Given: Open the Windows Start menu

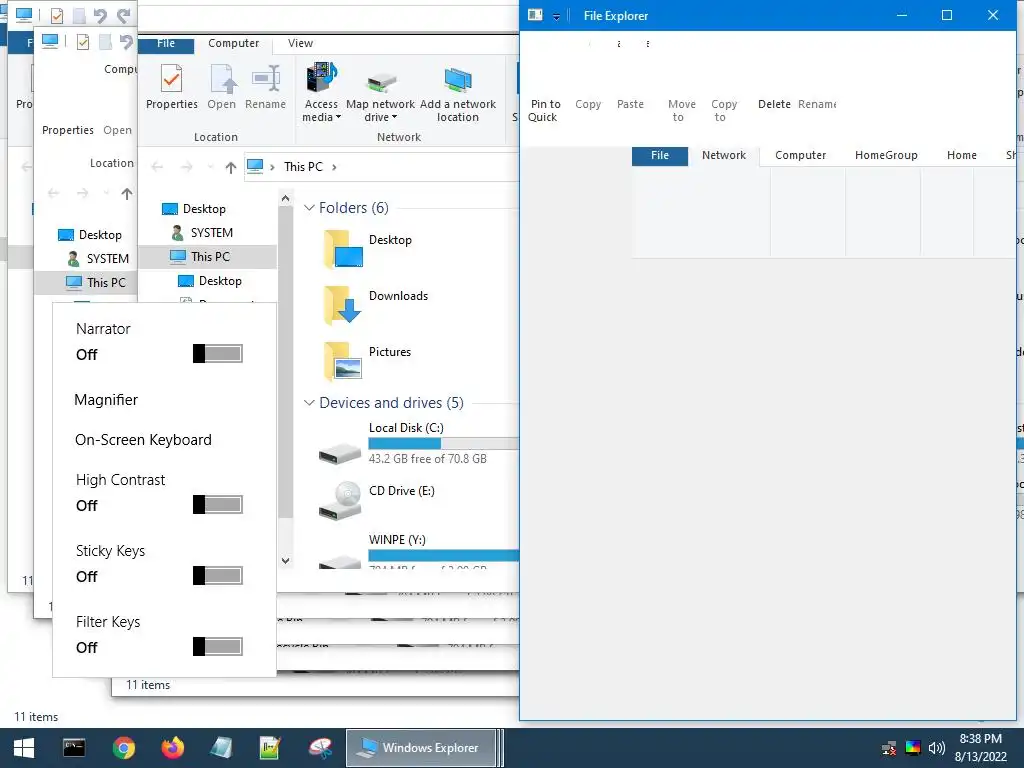Looking at the screenshot, I should point(24,748).
